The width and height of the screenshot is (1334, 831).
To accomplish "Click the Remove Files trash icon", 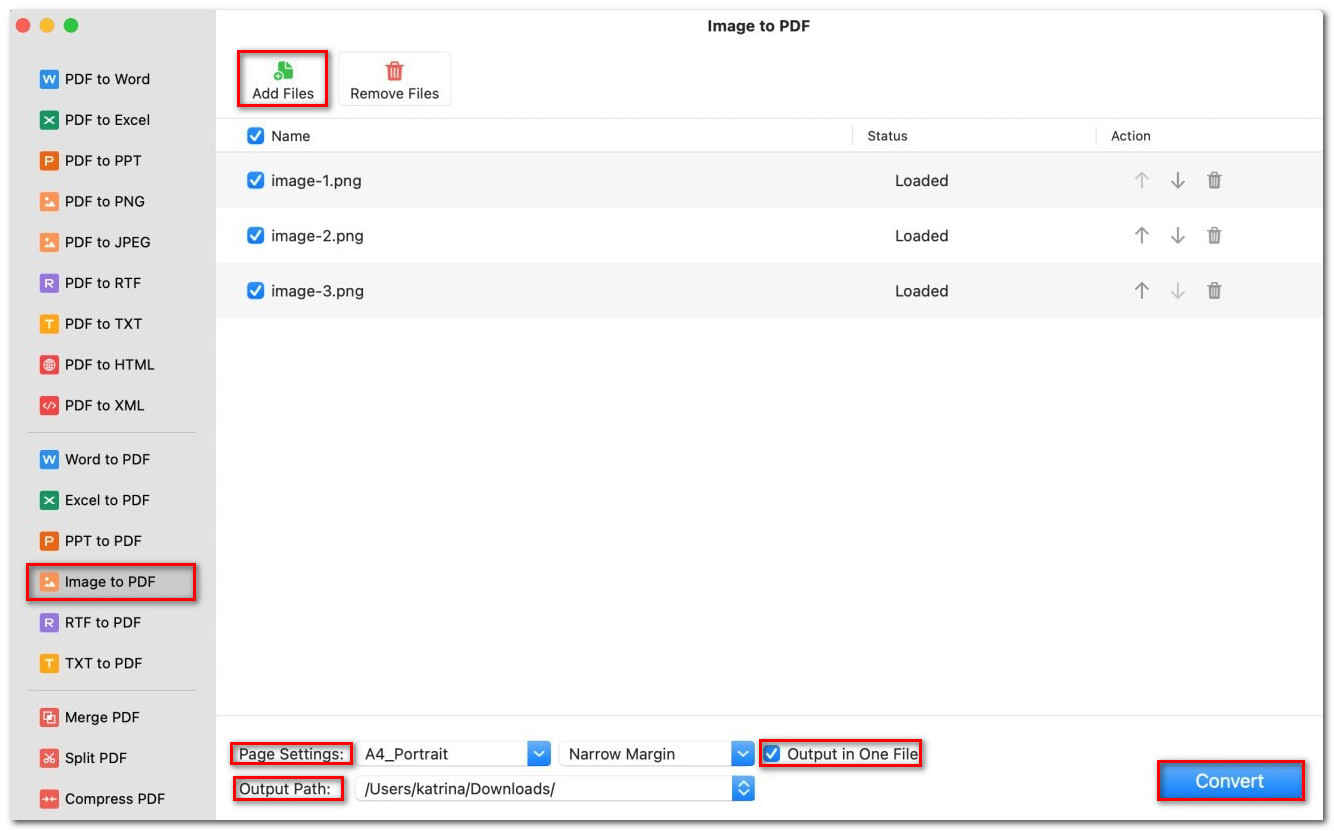I will [x=394, y=71].
